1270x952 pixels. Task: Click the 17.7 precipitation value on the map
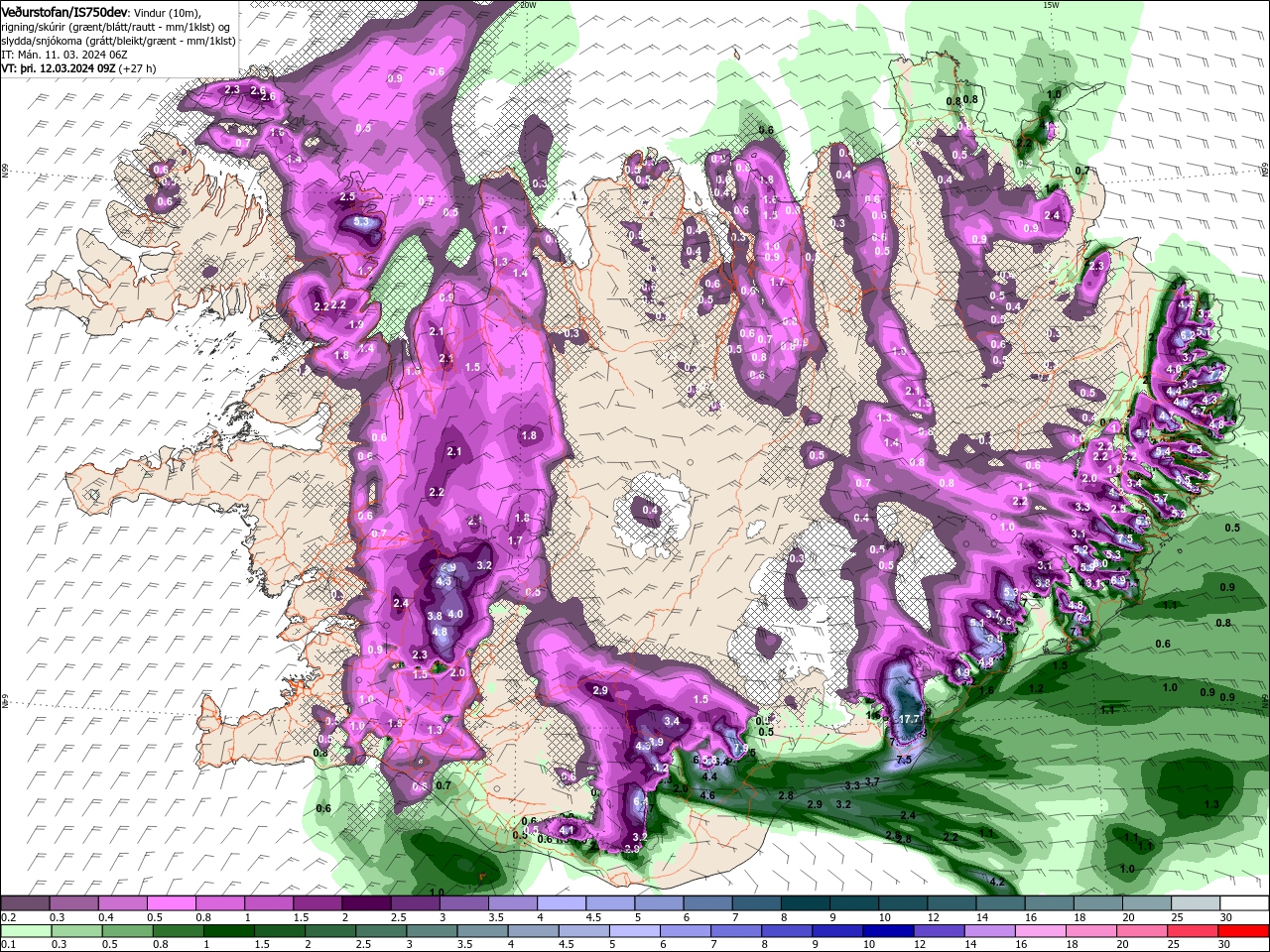coord(910,718)
